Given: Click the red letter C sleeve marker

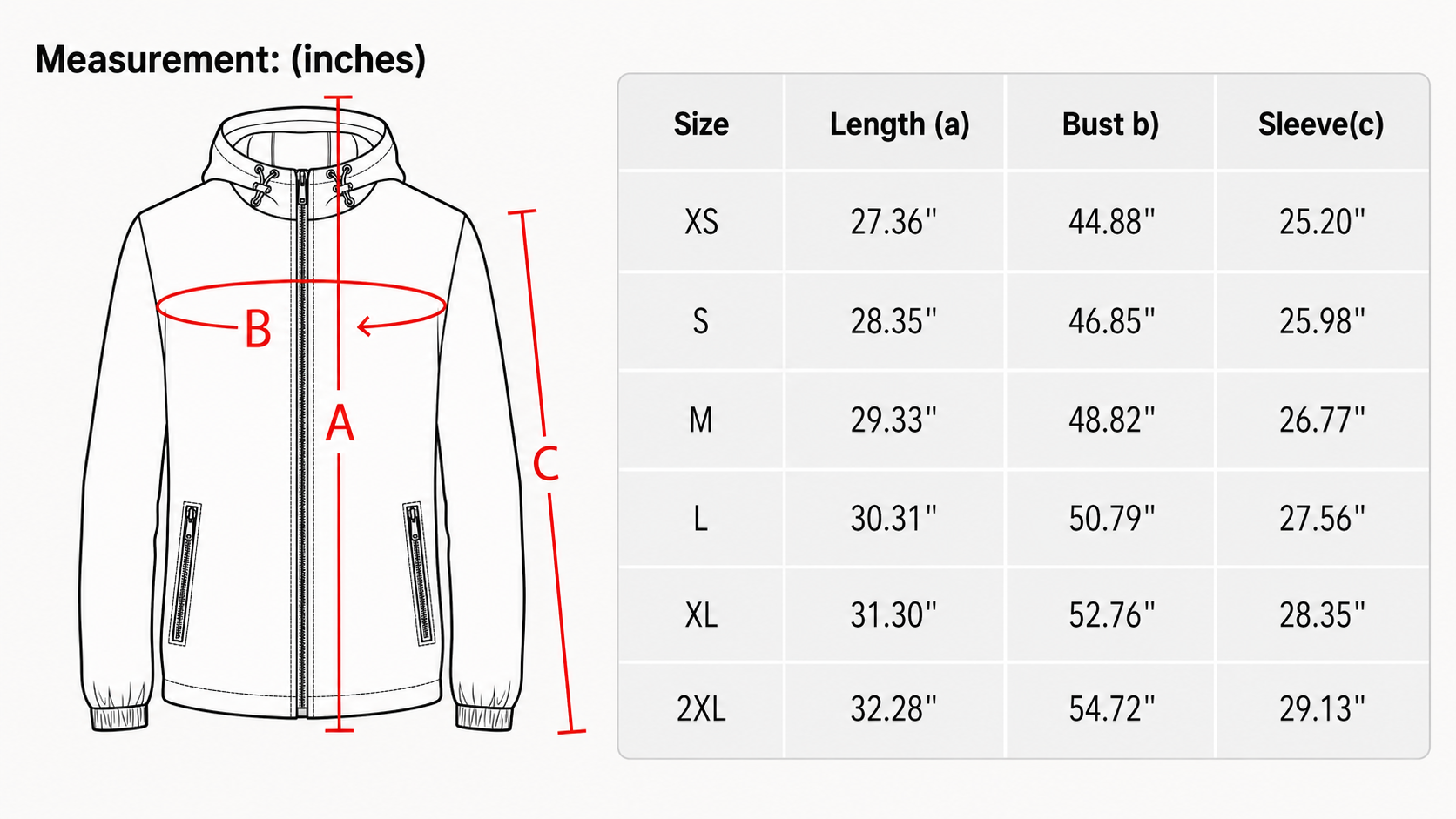Looking at the screenshot, I should (545, 463).
